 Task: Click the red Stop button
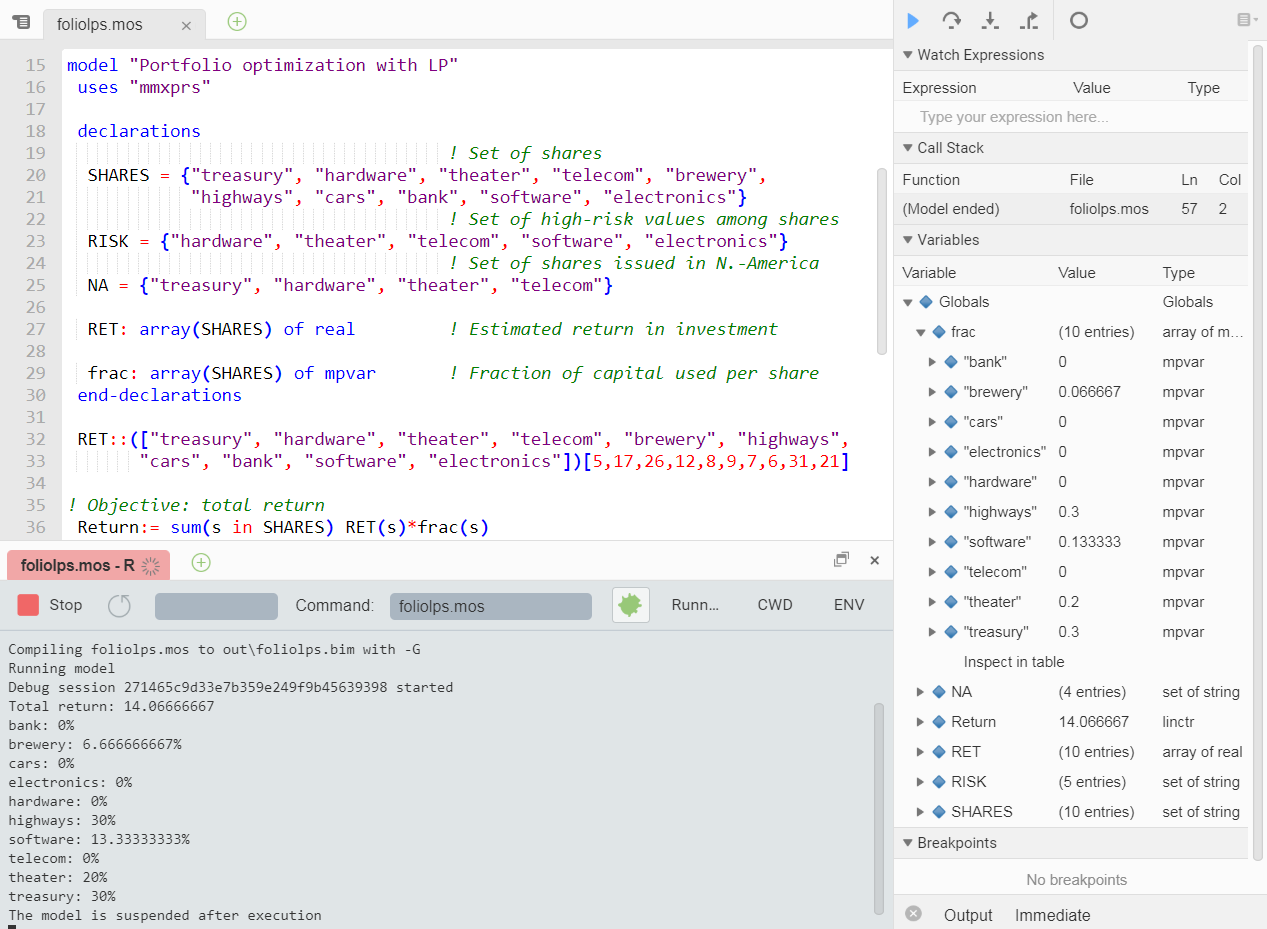click(49, 605)
